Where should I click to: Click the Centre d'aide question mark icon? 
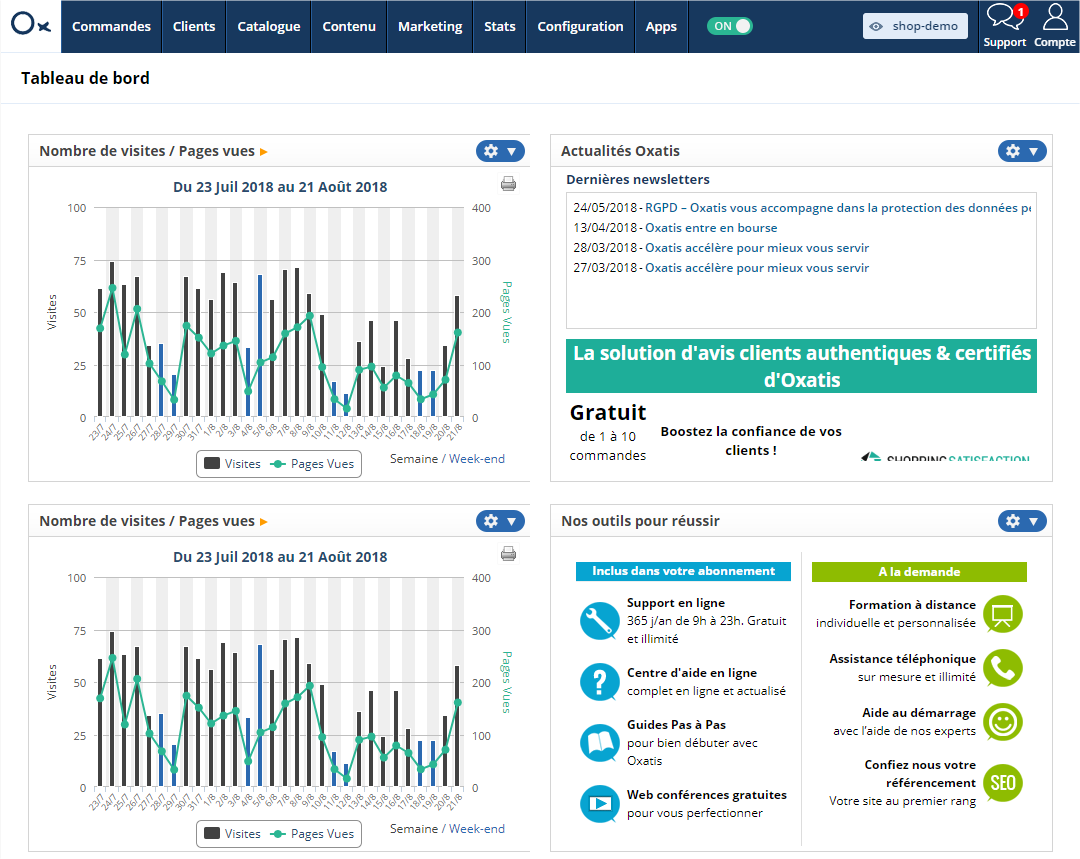coord(599,681)
